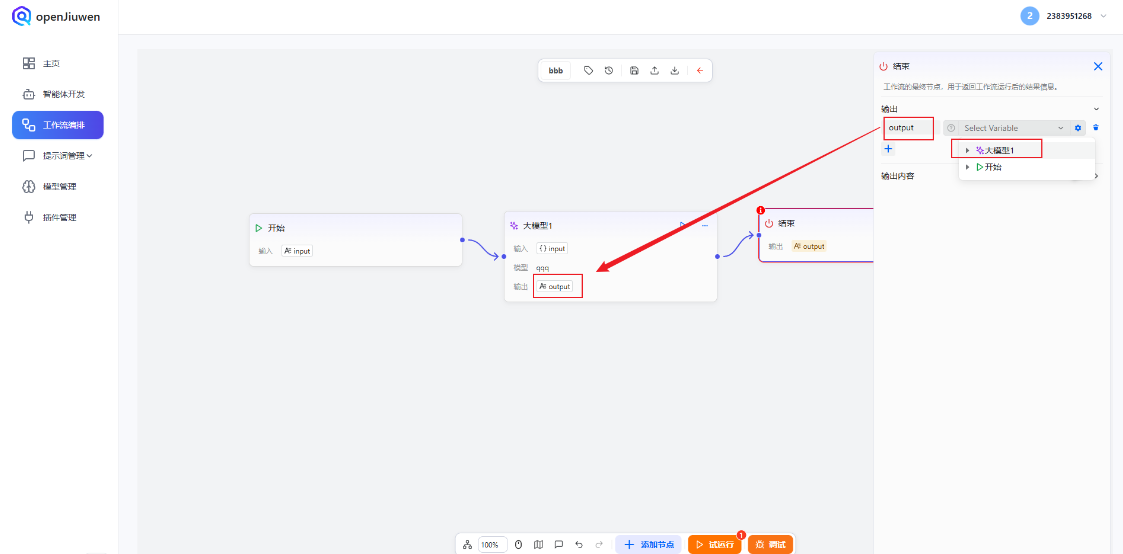This screenshot has width=1123, height=554.
Task: Click the workflow name bbb
Action: click(x=556, y=71)
